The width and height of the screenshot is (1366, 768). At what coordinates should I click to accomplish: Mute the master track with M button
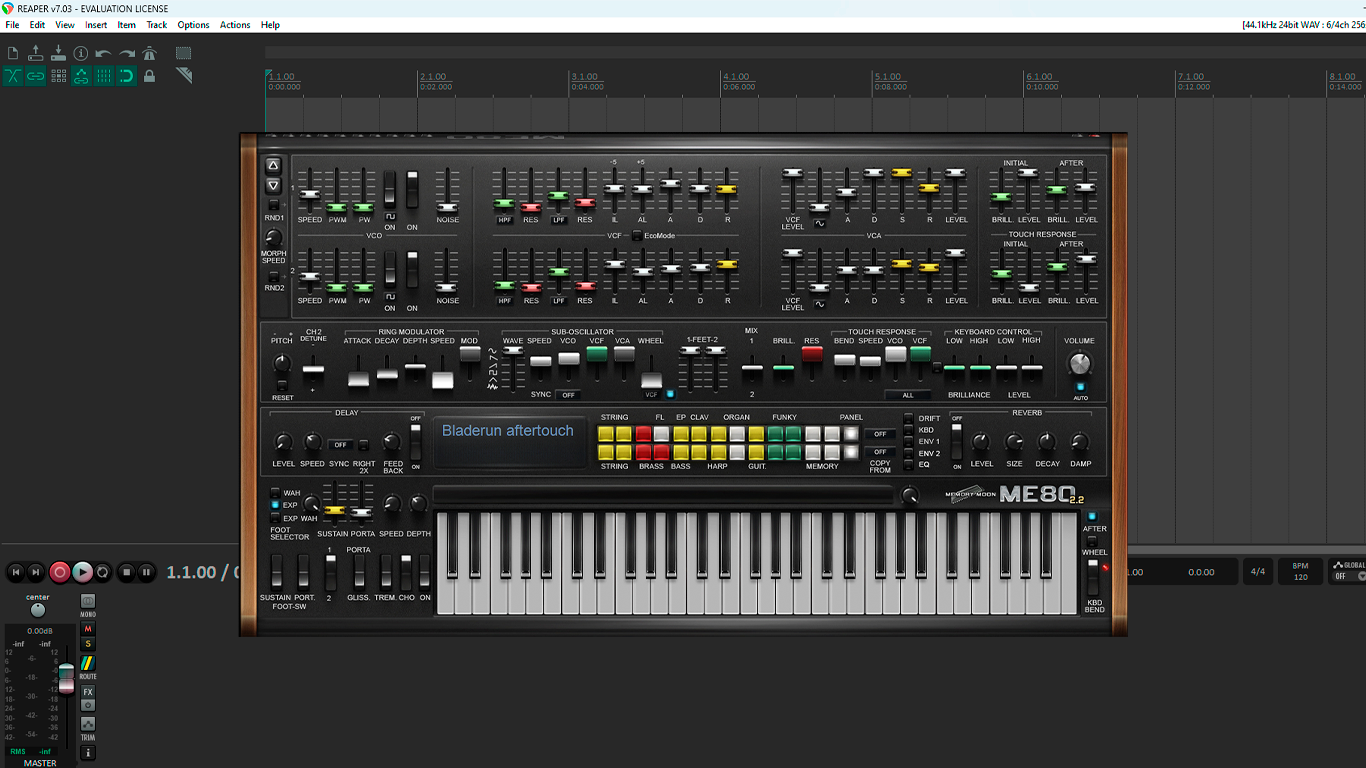point(88,629)
